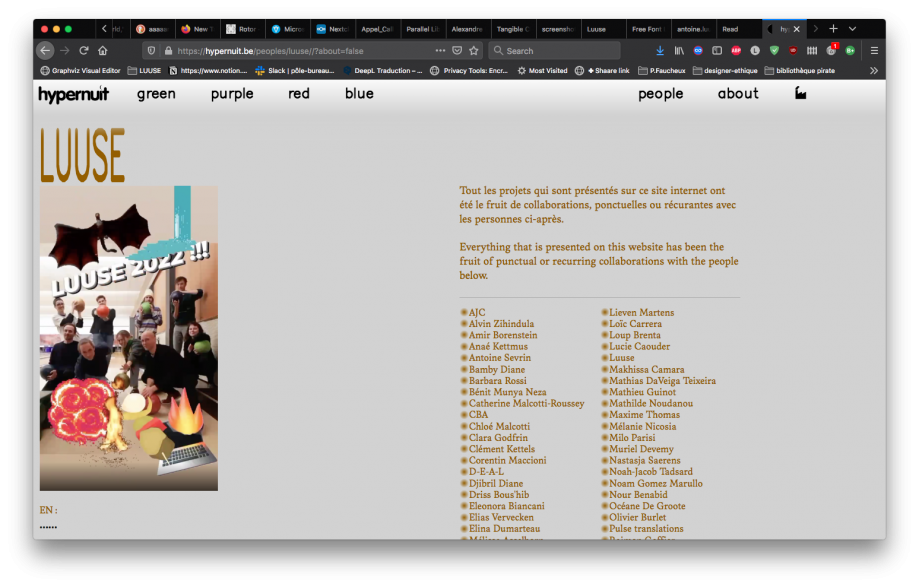Open the Firefox hamburger menu
919x587 pixels.
tap(873, 50)
